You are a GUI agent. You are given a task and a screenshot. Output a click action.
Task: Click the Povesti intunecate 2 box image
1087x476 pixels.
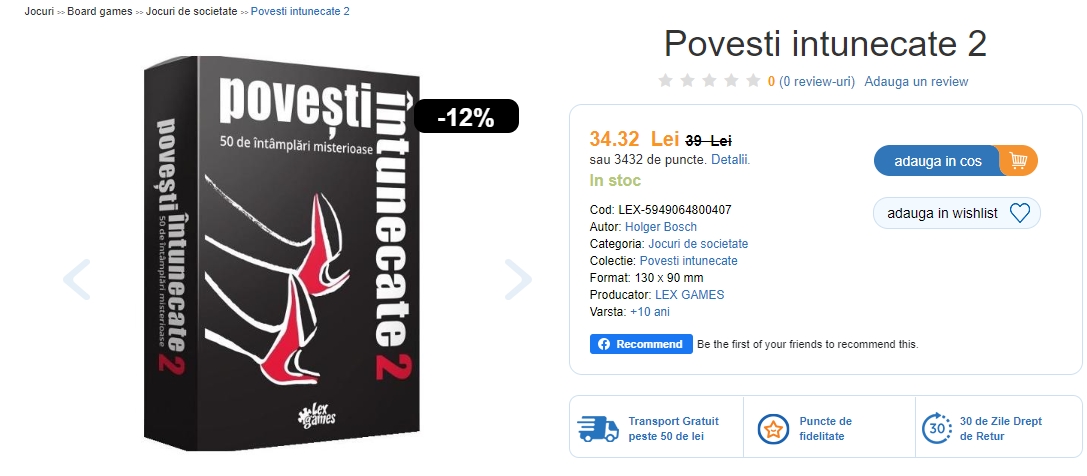tap(282, 254)
